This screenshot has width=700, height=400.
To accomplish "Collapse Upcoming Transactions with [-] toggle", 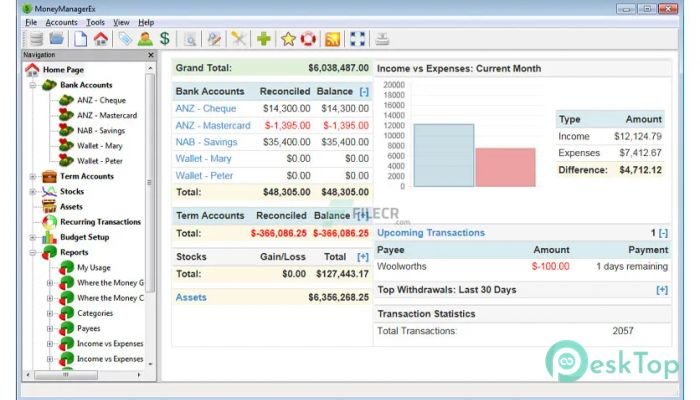I will click(x=663, y=233).
